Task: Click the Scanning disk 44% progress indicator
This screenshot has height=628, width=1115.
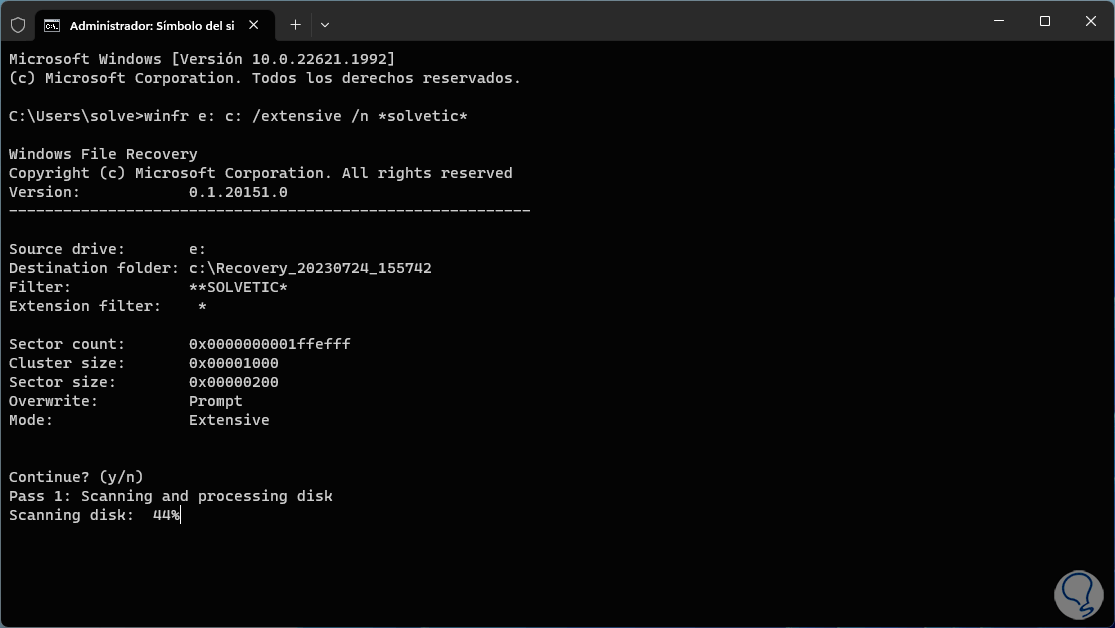Action: pos(95,515)
